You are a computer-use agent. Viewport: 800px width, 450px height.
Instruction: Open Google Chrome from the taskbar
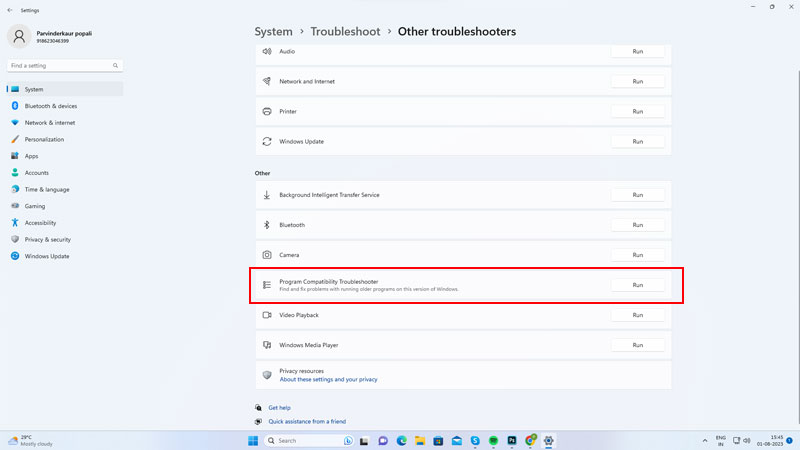(x=531, y=440)
